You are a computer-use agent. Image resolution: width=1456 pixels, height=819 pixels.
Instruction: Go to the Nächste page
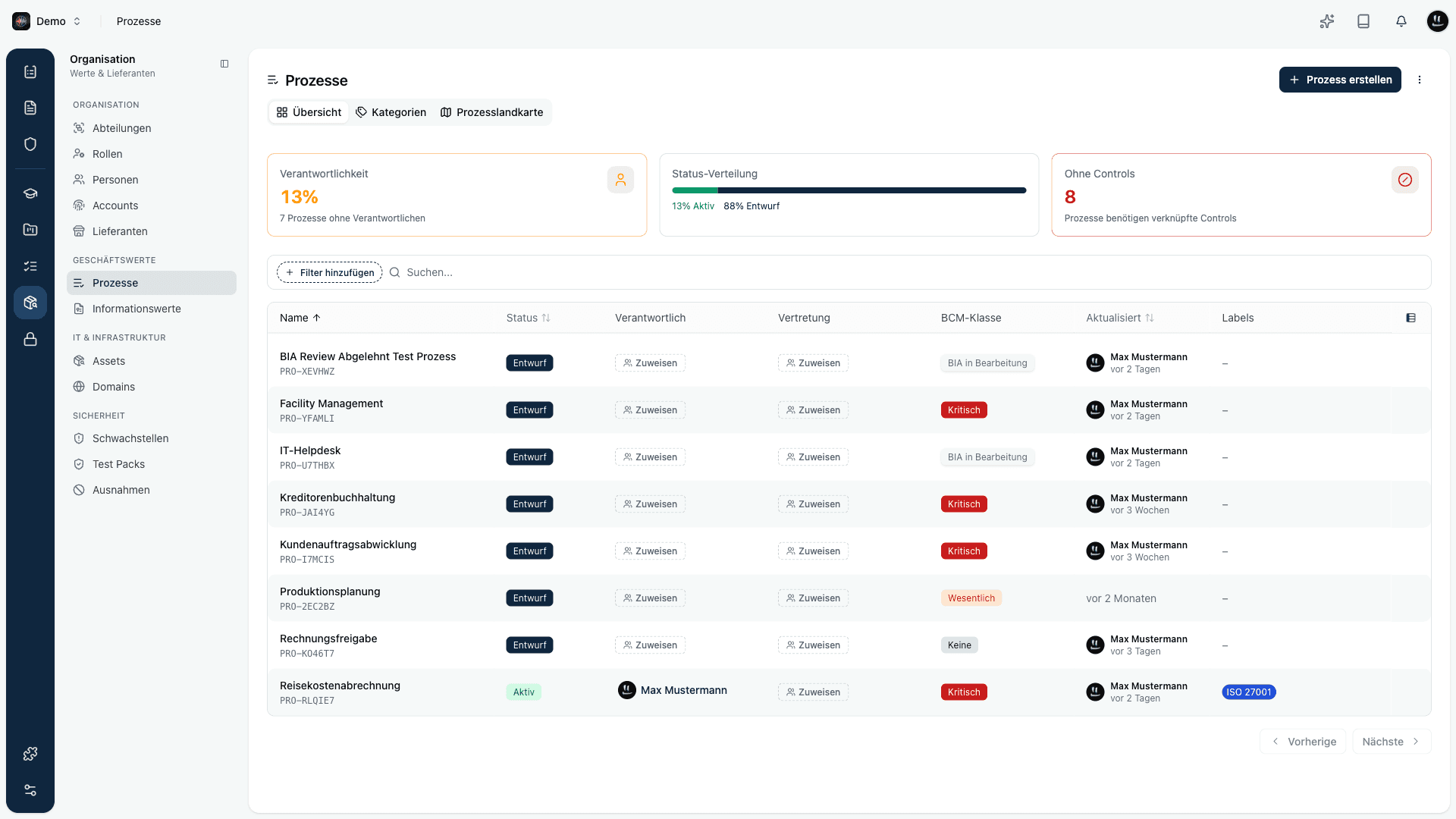click(x=1392, y=742)
